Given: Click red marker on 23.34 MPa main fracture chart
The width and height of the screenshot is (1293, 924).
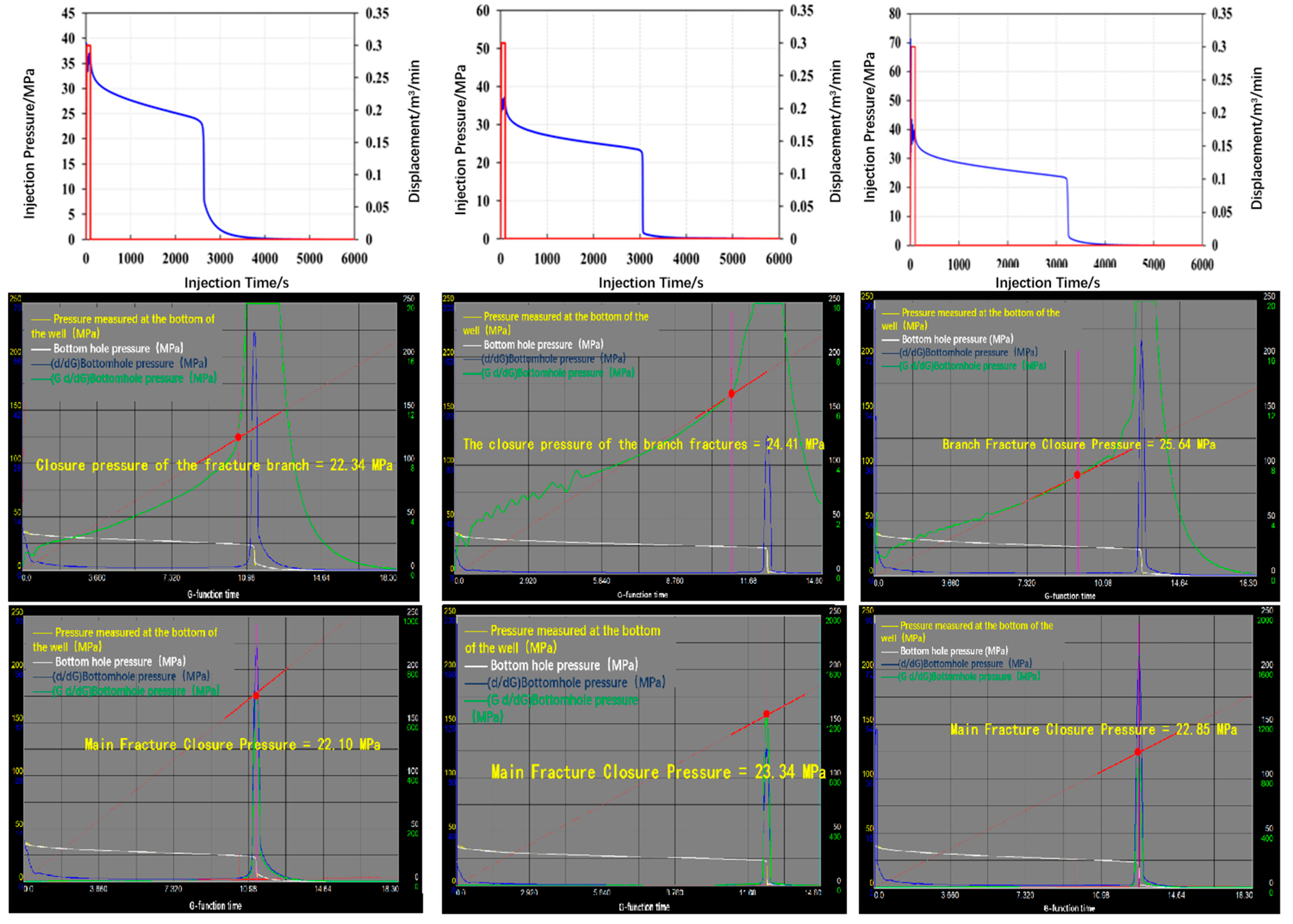Looking at the screenshot, I should point(766,713).
